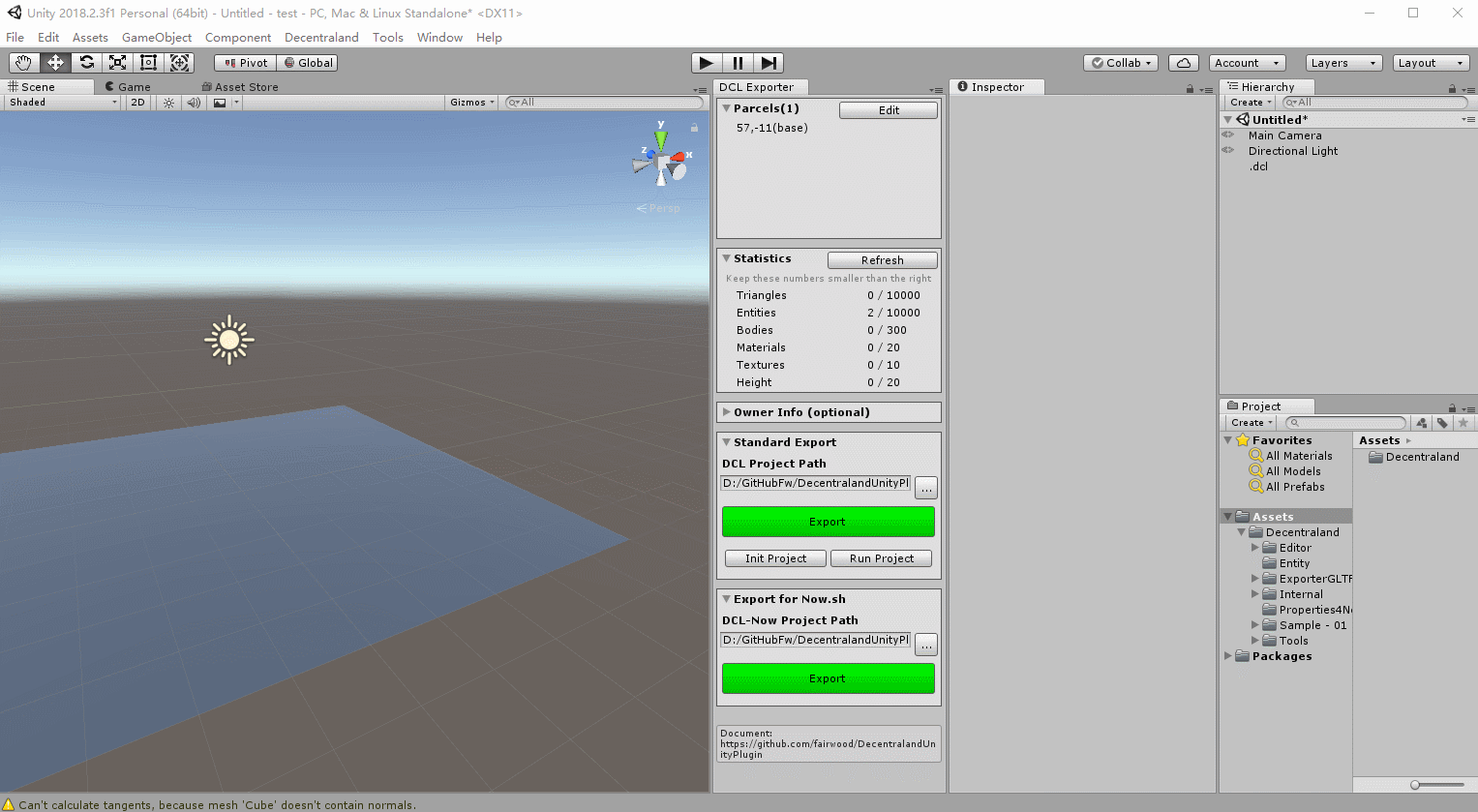Select the Move tool
The image size is (1478, 812).
55,63
